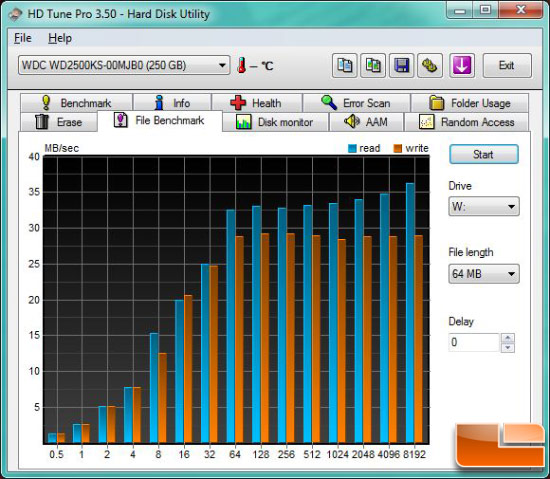Click inside the Delay input field
Viewport: 550px width, 479px height.
tap(474, 342)
